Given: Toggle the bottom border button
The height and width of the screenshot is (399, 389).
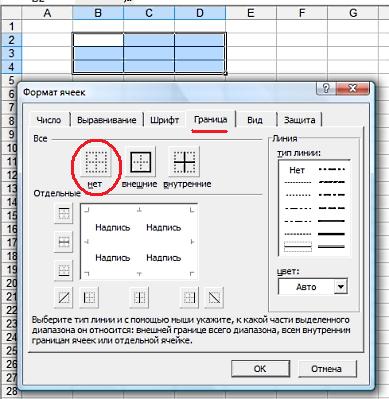Looking at the screenshot, I should (63, 270).
